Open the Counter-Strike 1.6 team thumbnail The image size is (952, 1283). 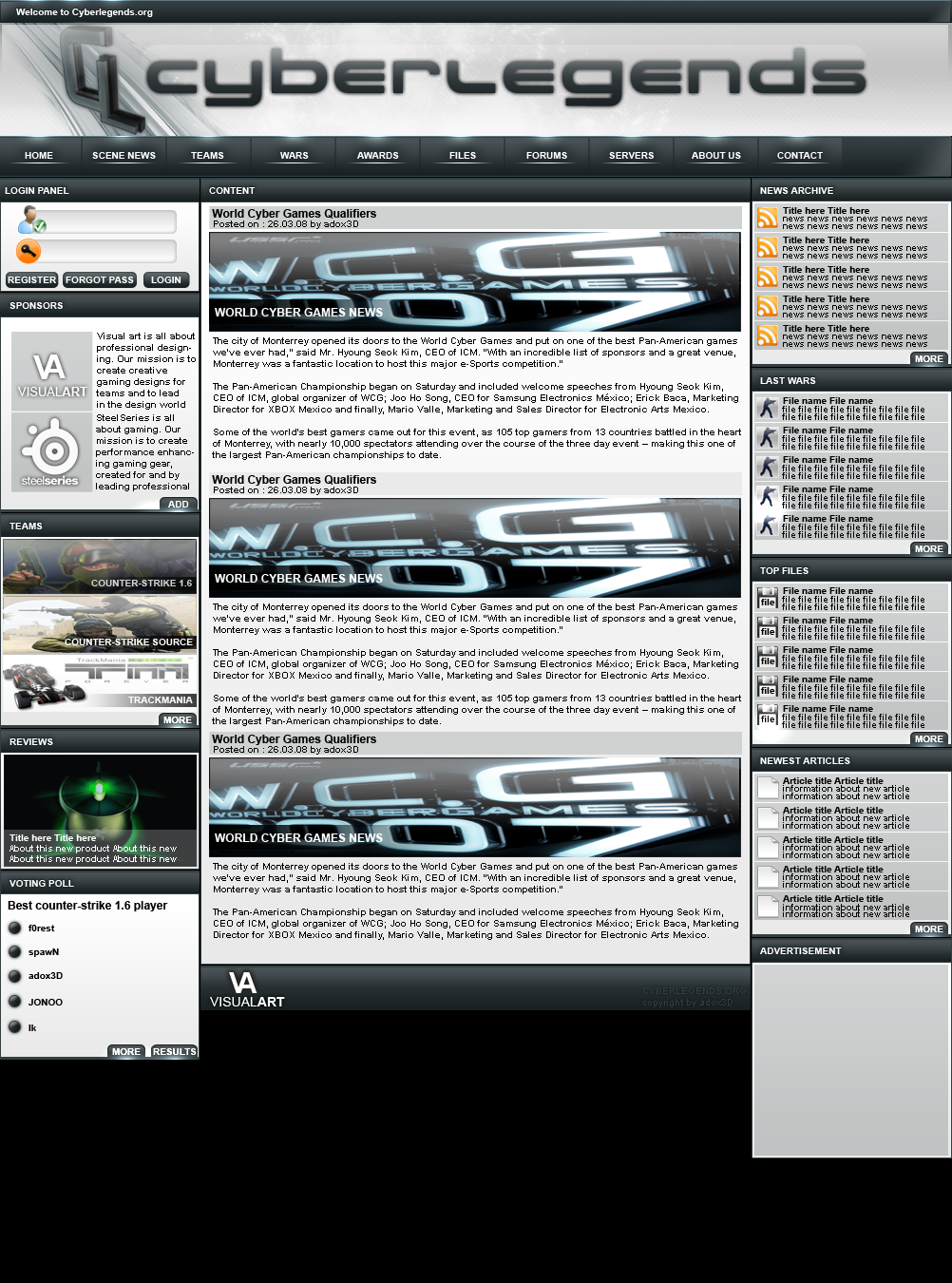[x=100, y=566]
